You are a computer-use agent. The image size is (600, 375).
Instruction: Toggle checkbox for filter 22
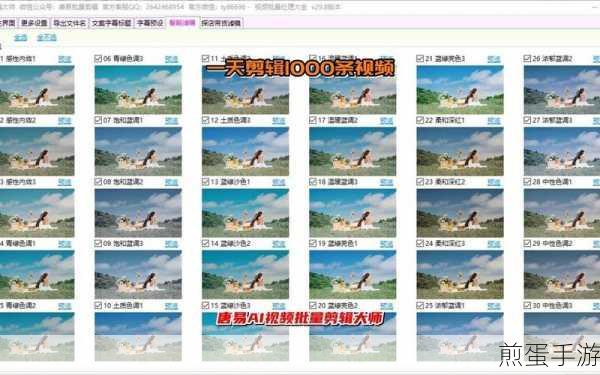click(x=420, y=120)
